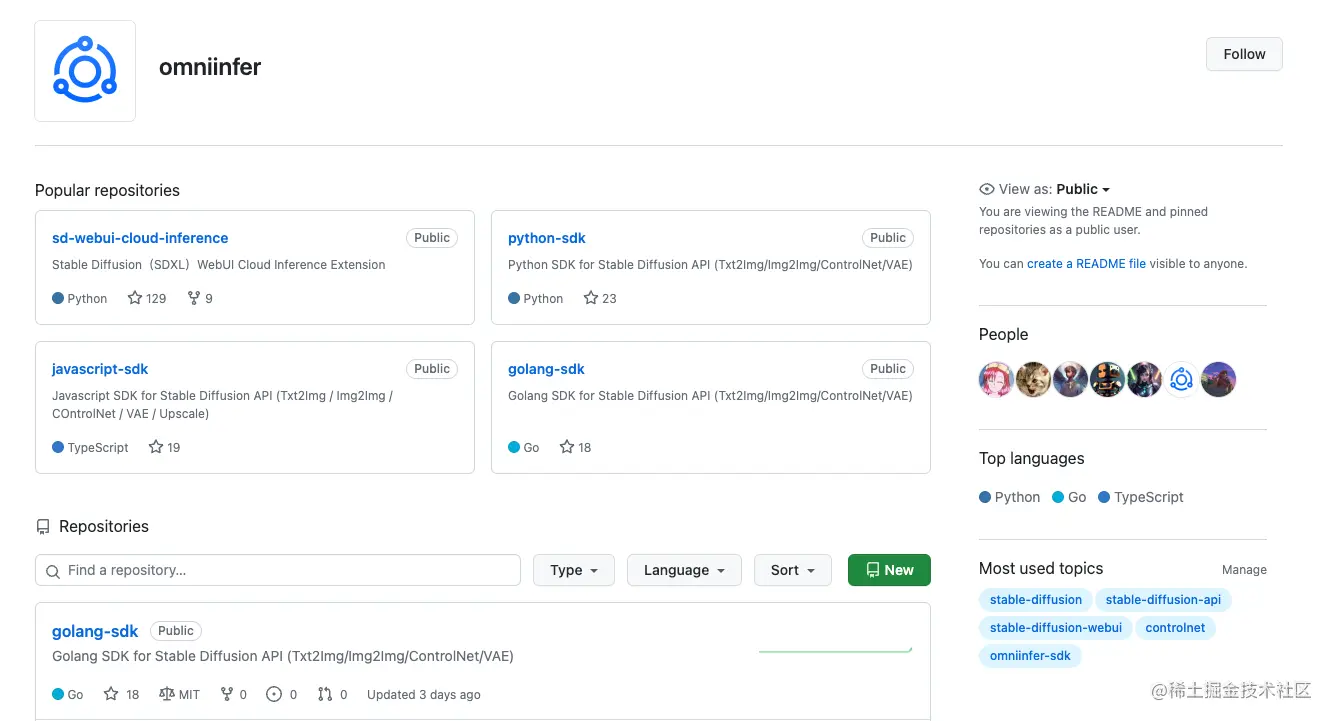The width and height of the screenshot is (1332, 721).
Task: Filter by Go in Top languages
Action: 1069,497
